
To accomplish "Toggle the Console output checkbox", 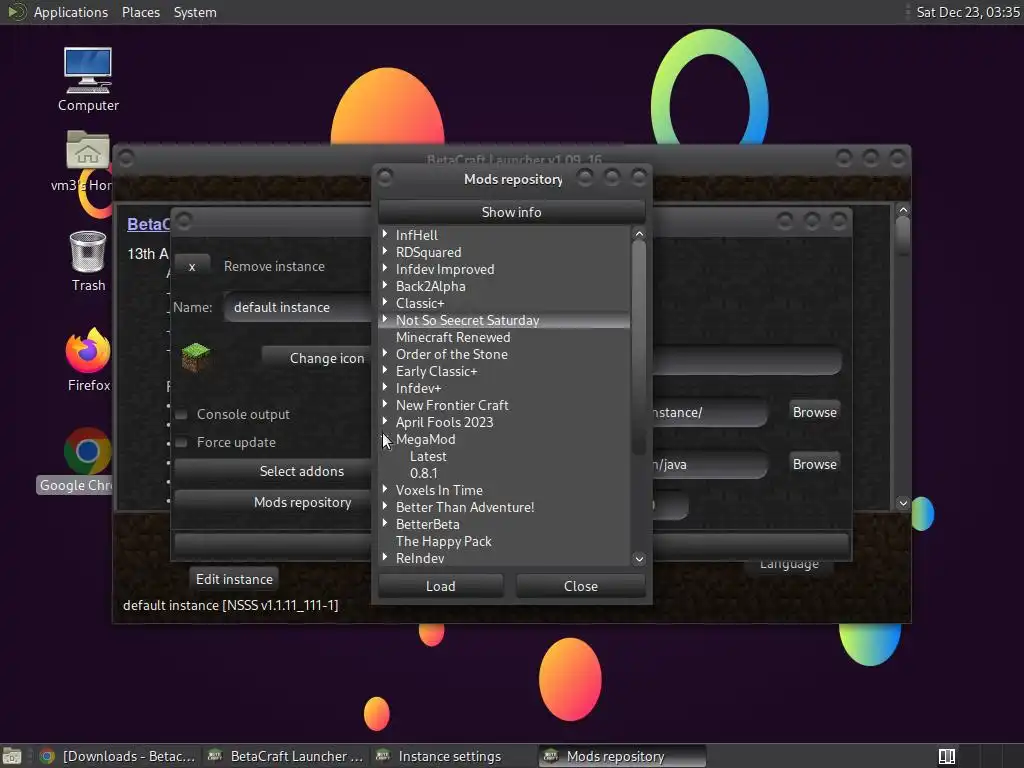I will (x=182, y=415).
